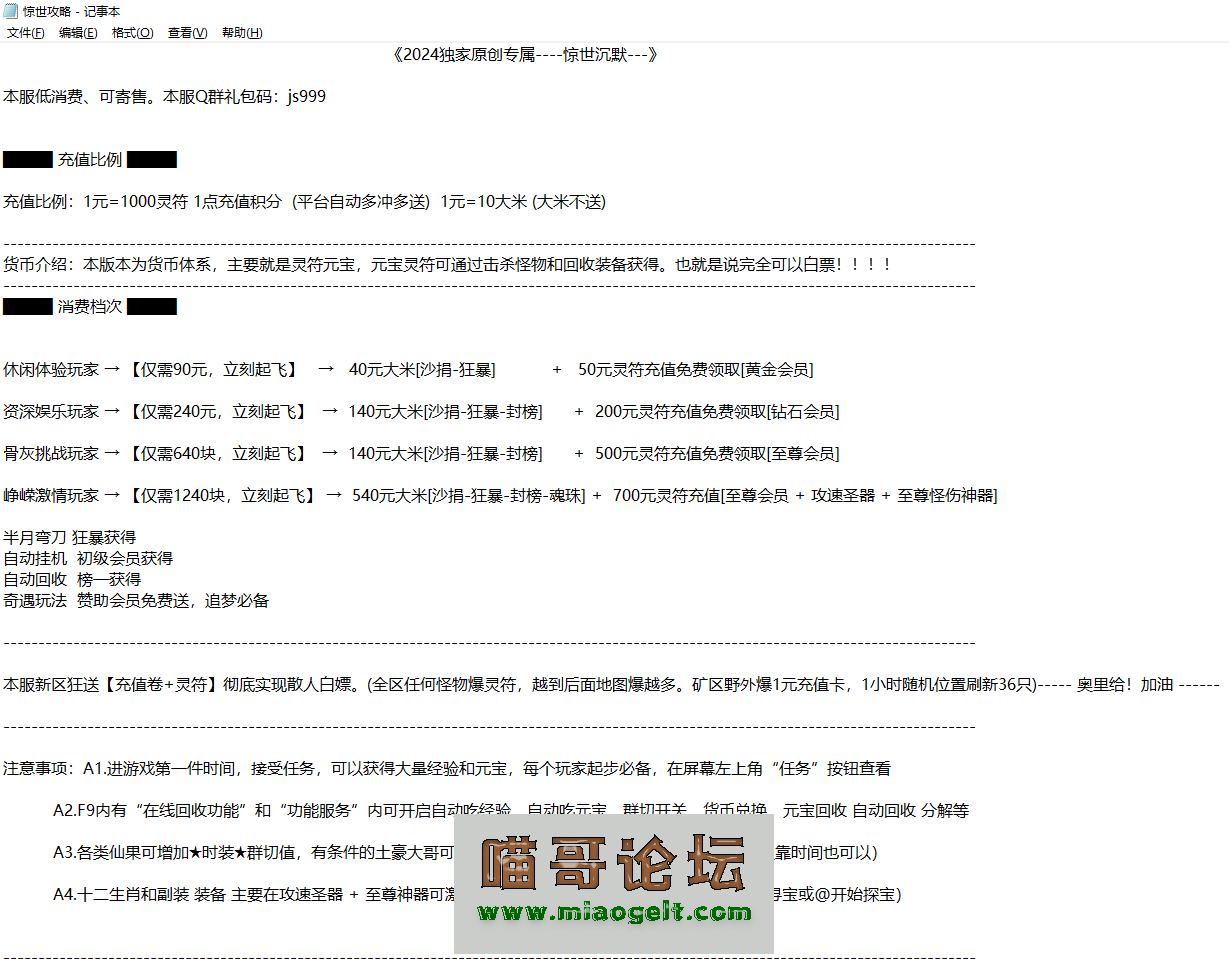Click the black block left of 充值比例

click(27, 160)
